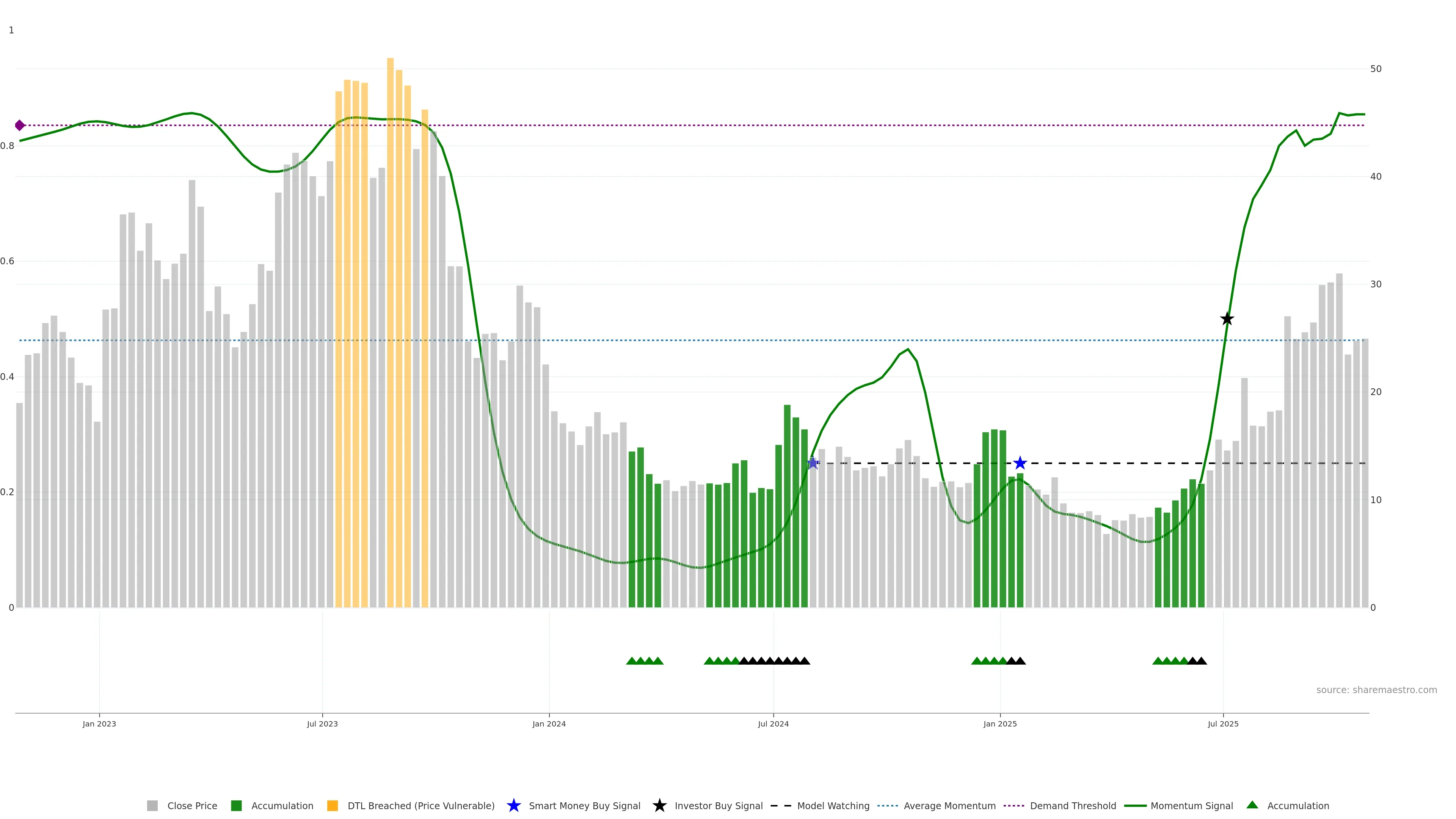
Task: Click the blue Smart Money star near Jan 2025
Action: (x=1020, y=463)
